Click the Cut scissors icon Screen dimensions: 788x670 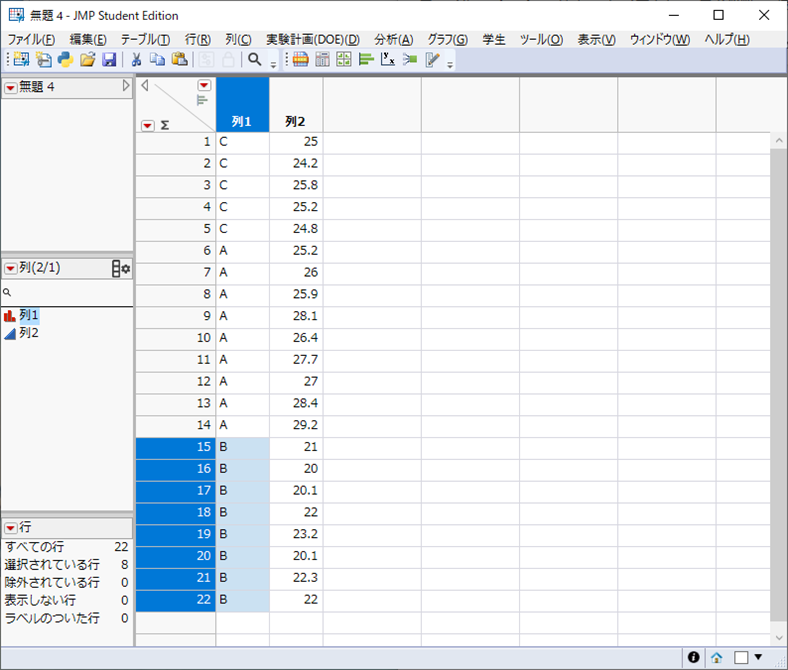click(136, 60)
